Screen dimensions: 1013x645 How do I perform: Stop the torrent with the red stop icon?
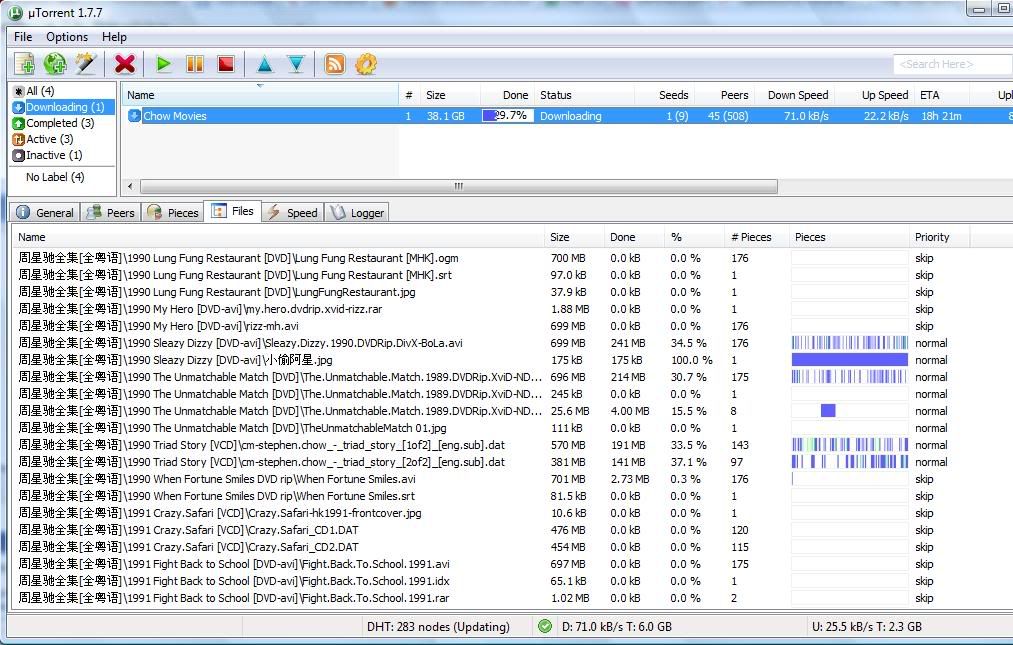click(225, 64)
